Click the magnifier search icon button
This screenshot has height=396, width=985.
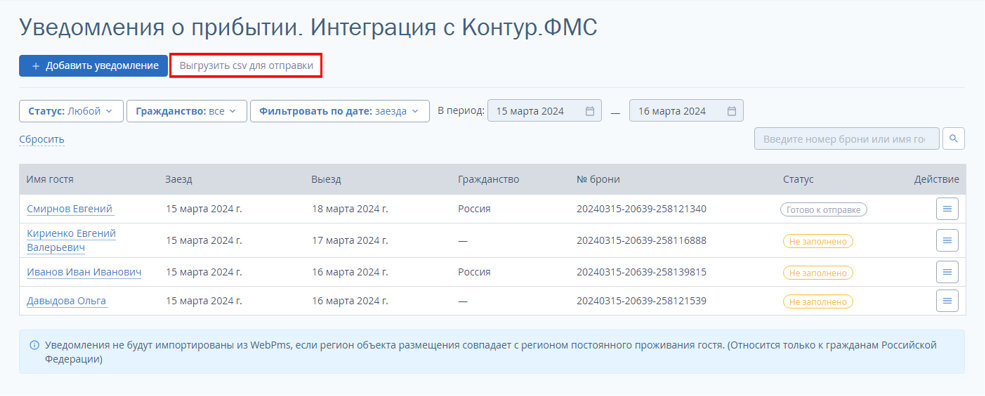(954, 139)
